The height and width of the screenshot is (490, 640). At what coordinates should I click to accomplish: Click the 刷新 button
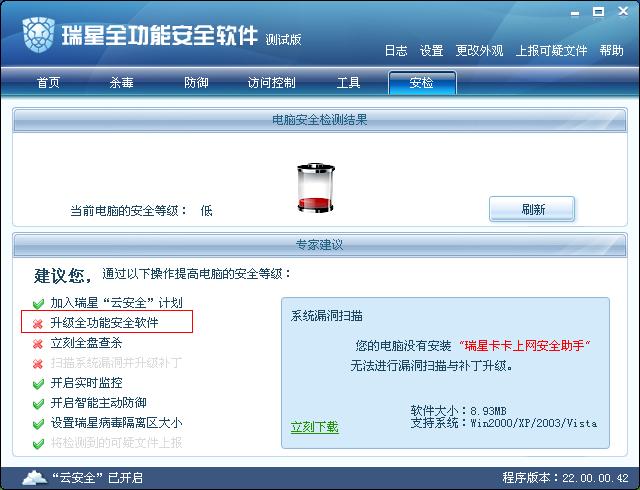pyautogui.click(x=532, y=209)
